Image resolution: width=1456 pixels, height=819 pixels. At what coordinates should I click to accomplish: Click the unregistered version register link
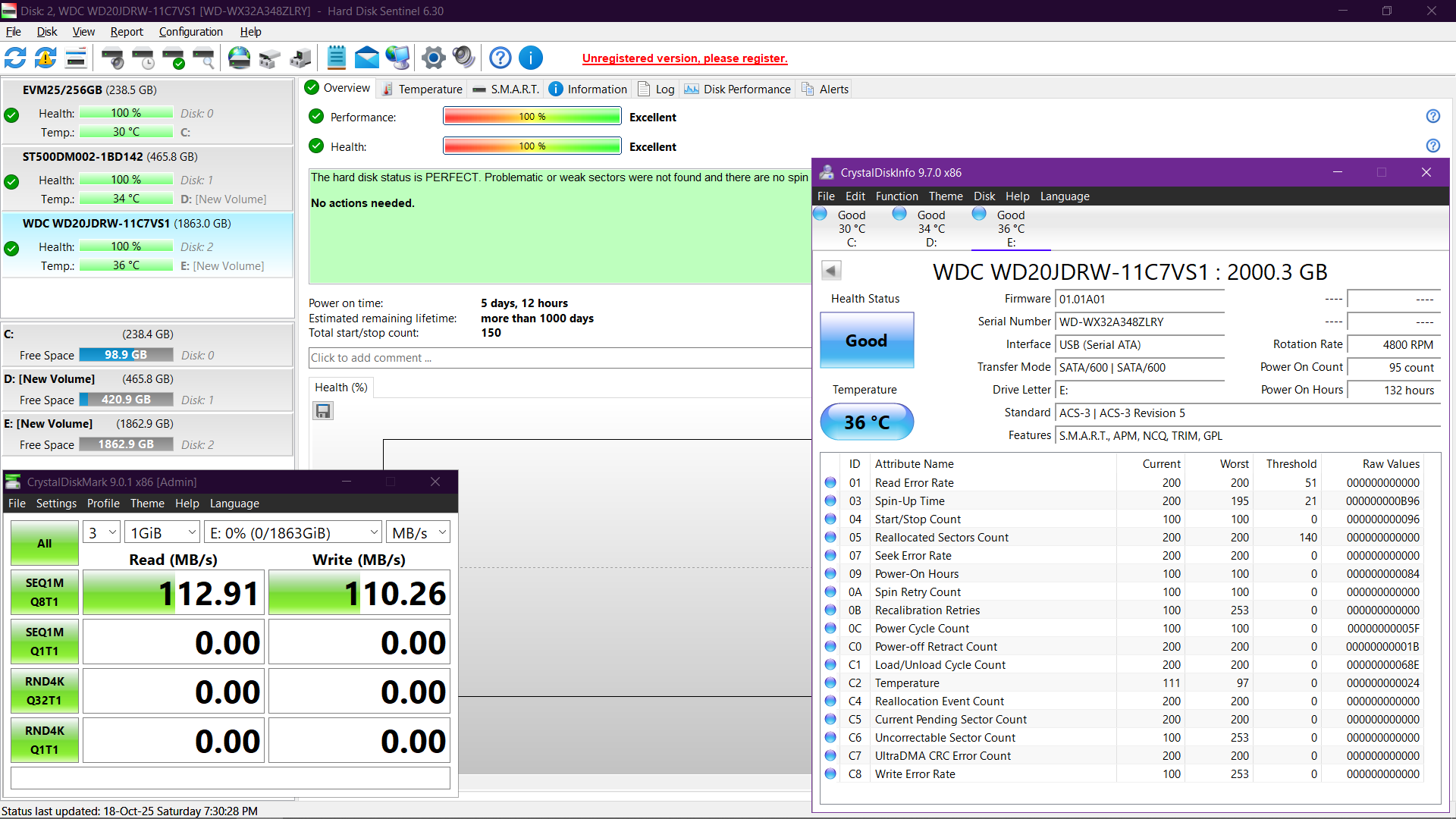pyautogui.click(x=684, y=58)
